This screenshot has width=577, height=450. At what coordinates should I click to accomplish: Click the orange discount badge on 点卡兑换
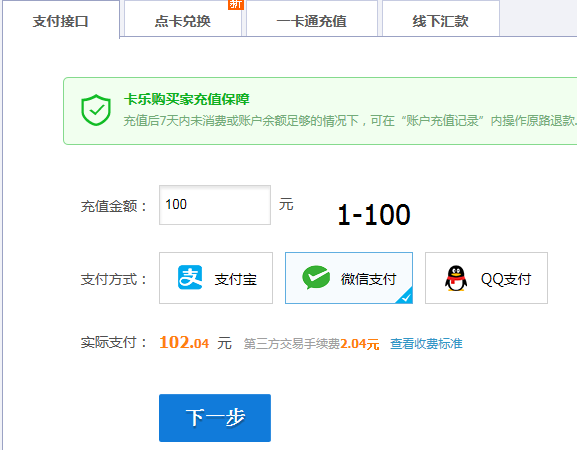pyautogui.click(x=236, y=4)
